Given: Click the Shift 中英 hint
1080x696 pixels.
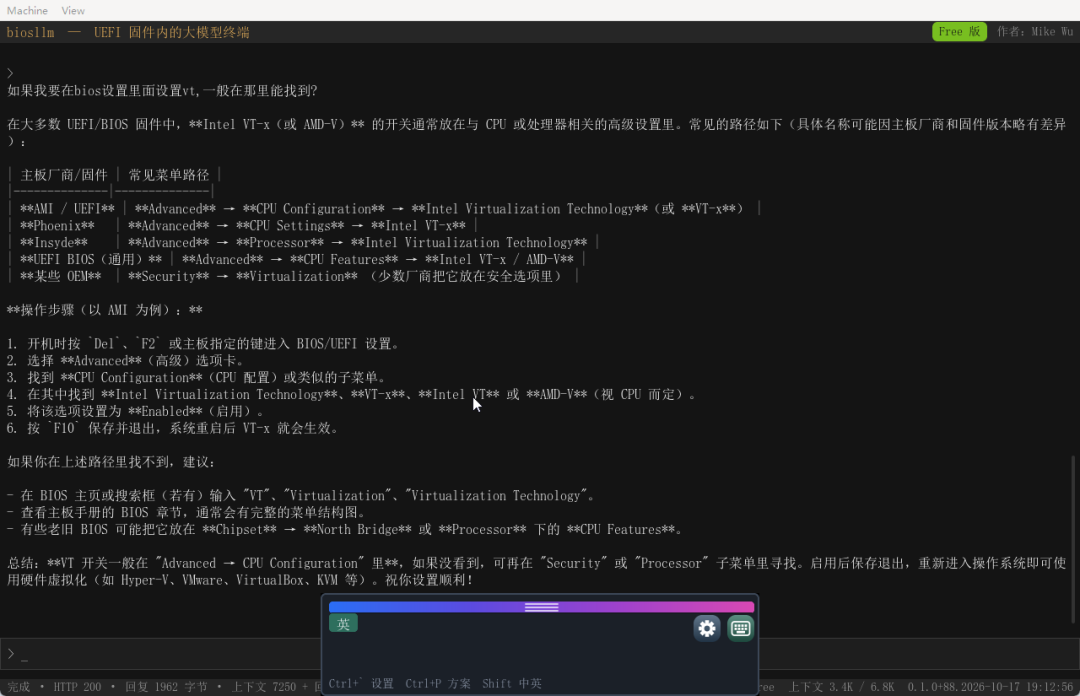Looking at the screenshot, I should click(512, 684).
